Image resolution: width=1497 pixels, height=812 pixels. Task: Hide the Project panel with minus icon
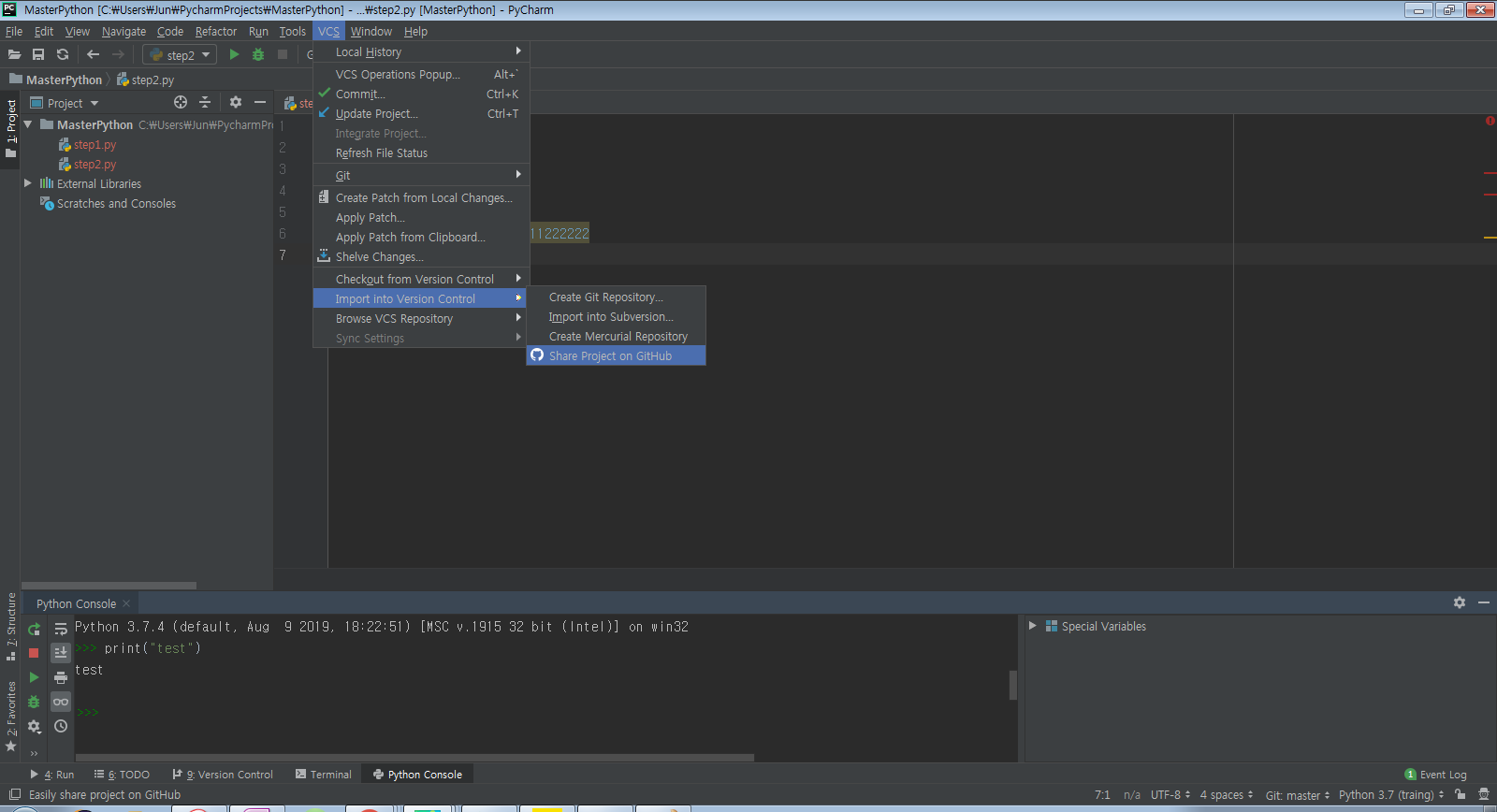[260, 102]
